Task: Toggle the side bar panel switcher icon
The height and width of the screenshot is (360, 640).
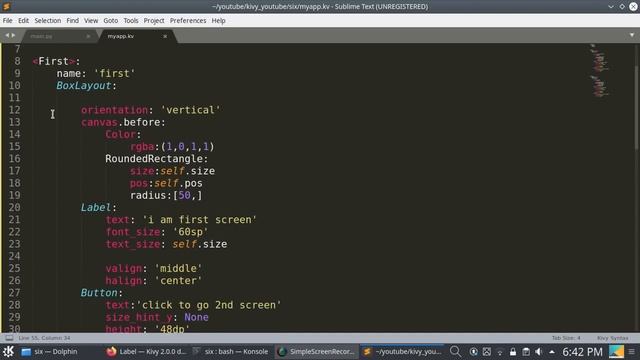Action: click(9, 338)
